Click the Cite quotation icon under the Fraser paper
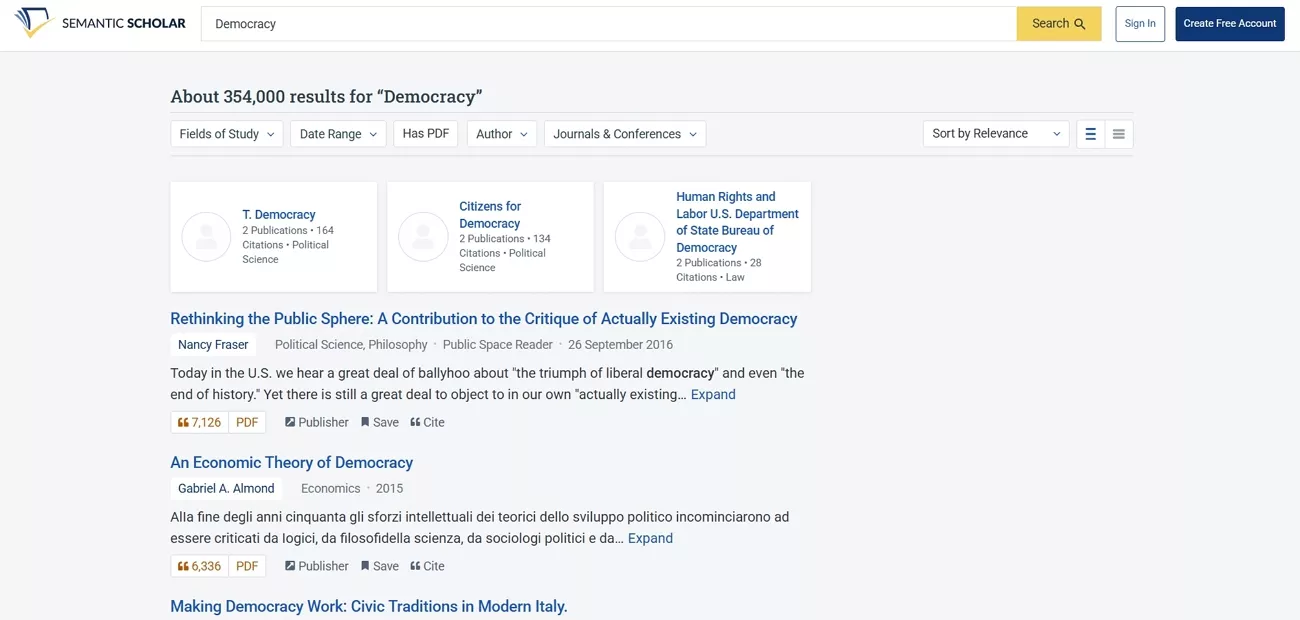 pyautogui.click(x=415, y=421)
